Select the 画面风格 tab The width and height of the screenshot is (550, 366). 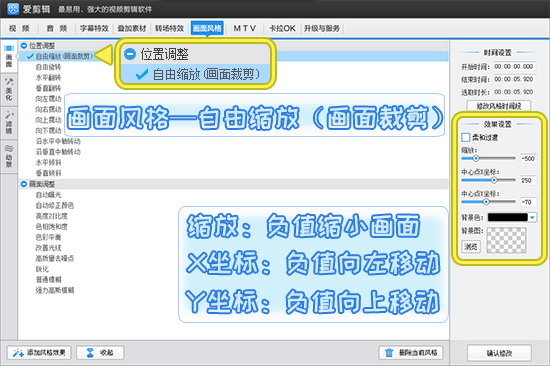coord(207,28)
